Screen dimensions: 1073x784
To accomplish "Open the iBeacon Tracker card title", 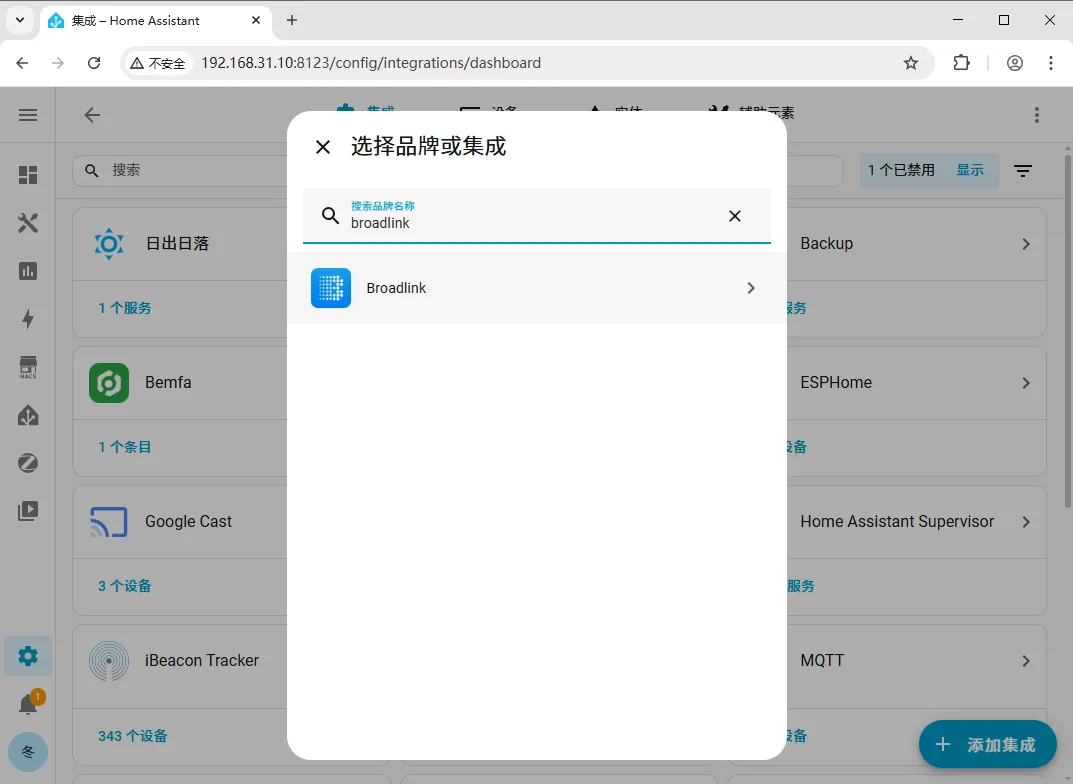I will (x=202, y=661).
